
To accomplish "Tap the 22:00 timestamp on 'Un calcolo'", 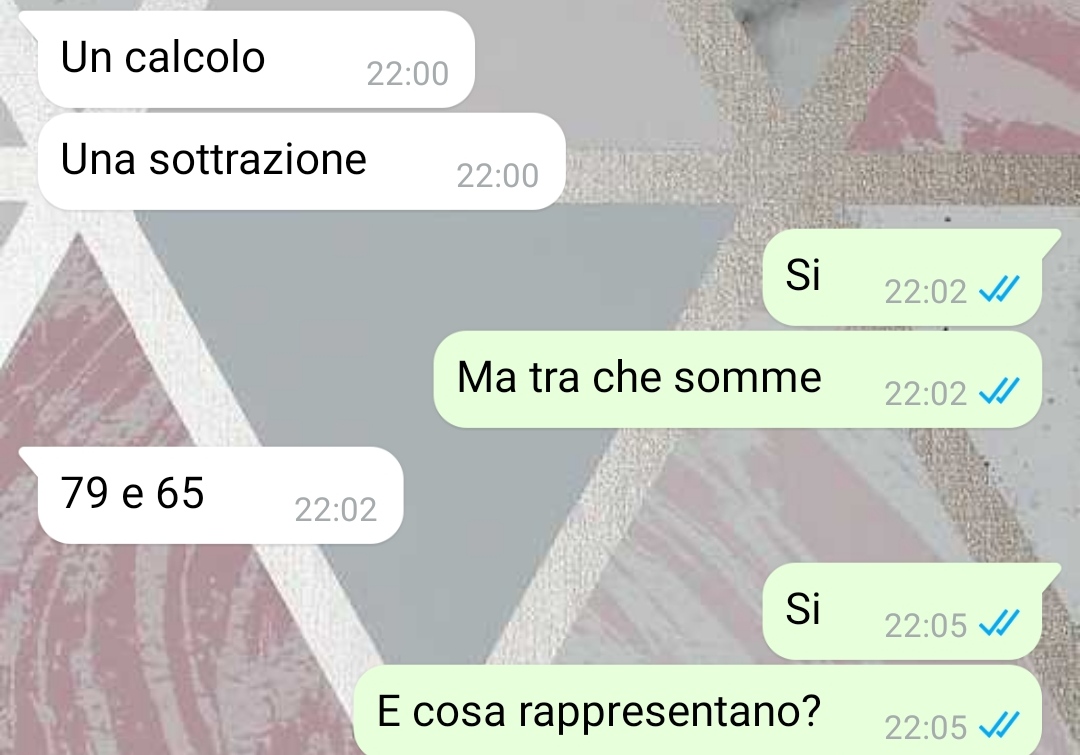I will tap(407, 74).
